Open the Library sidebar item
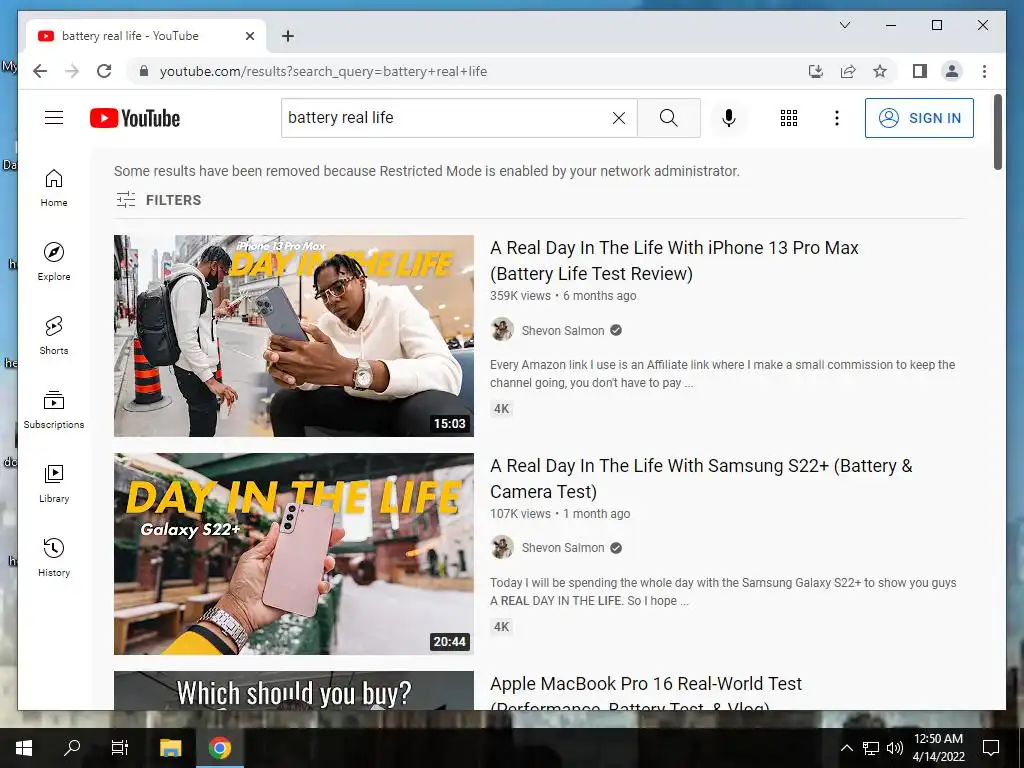 (54, 484)
